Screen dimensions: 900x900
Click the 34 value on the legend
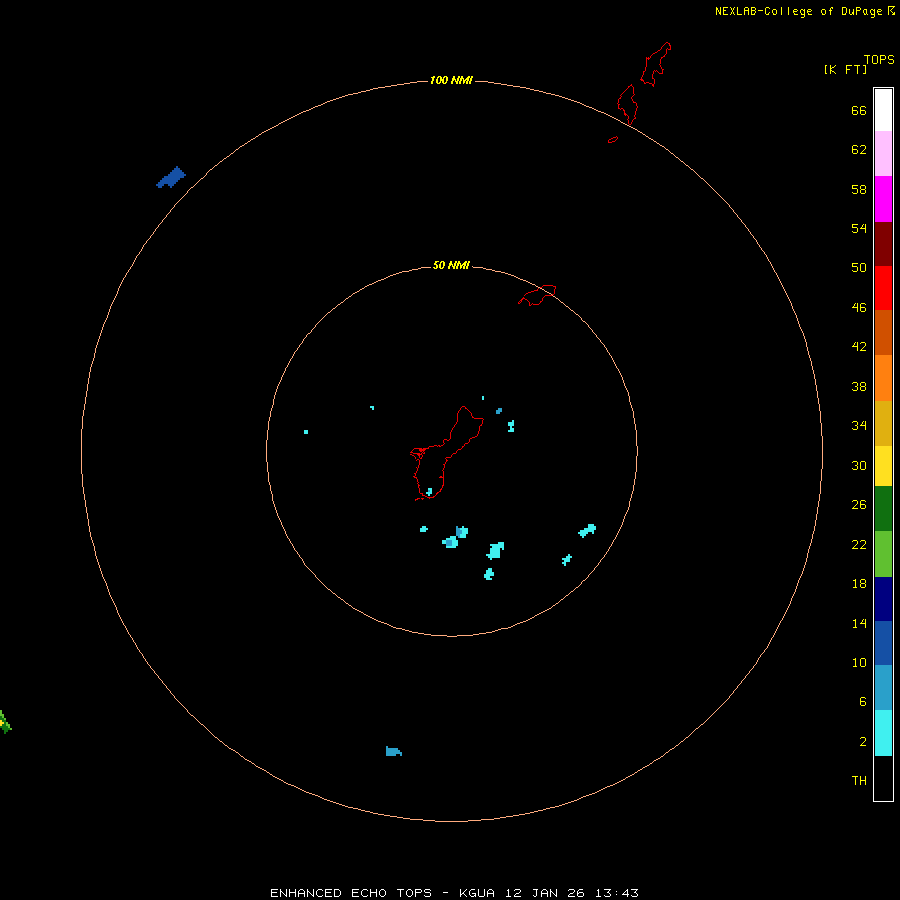(x=859, y=426)
